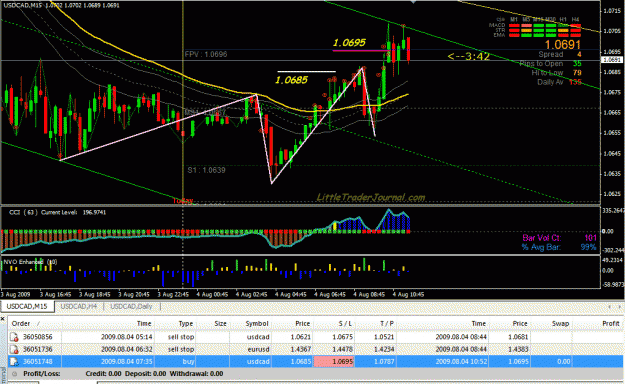
Task: Click the T/P value 1.0787
Action: pyautogui.click(x=384, y=362)
